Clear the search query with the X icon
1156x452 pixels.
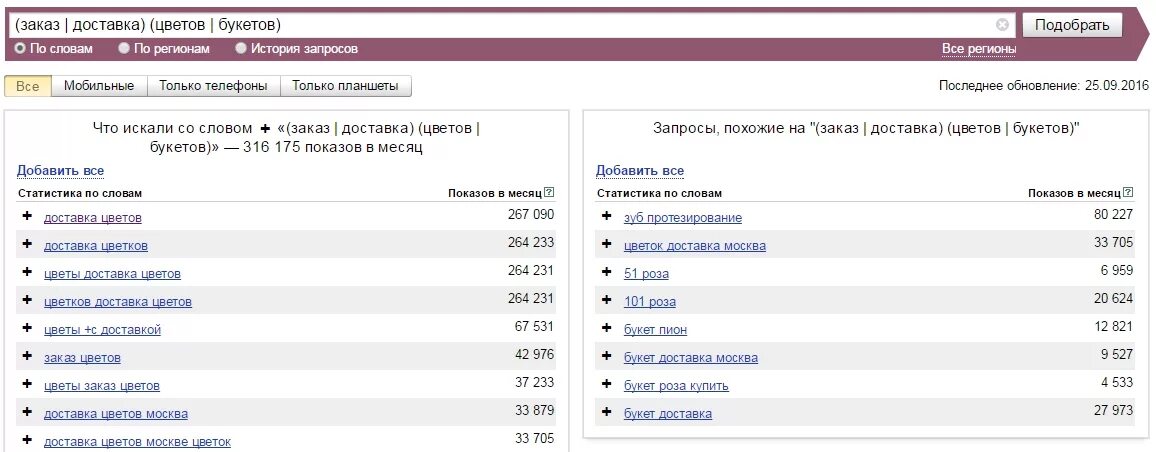click(x=1002, y=24)
